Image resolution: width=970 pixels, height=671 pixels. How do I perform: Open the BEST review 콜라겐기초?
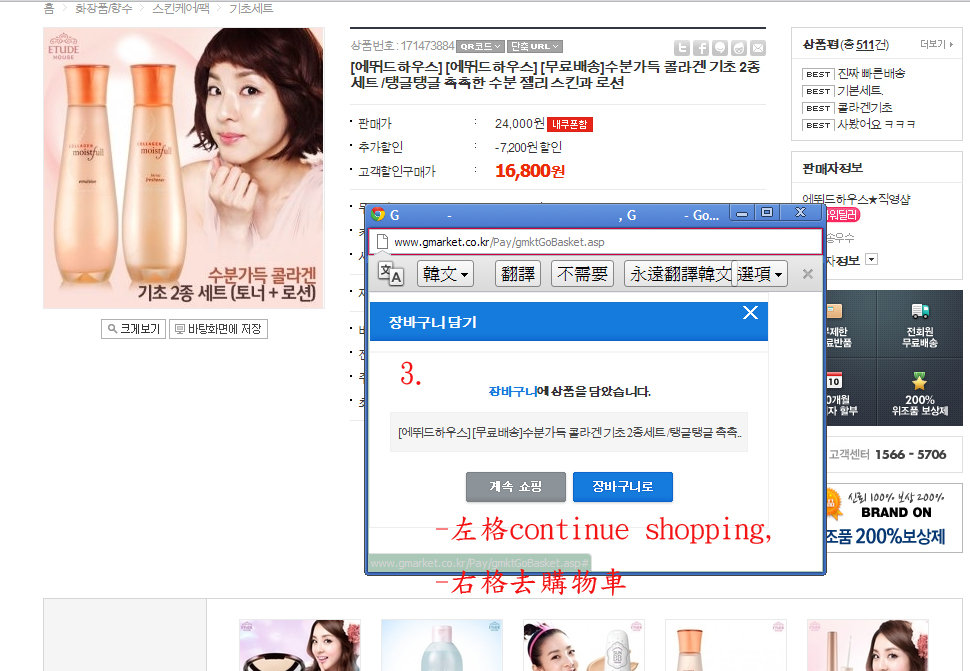865,108
